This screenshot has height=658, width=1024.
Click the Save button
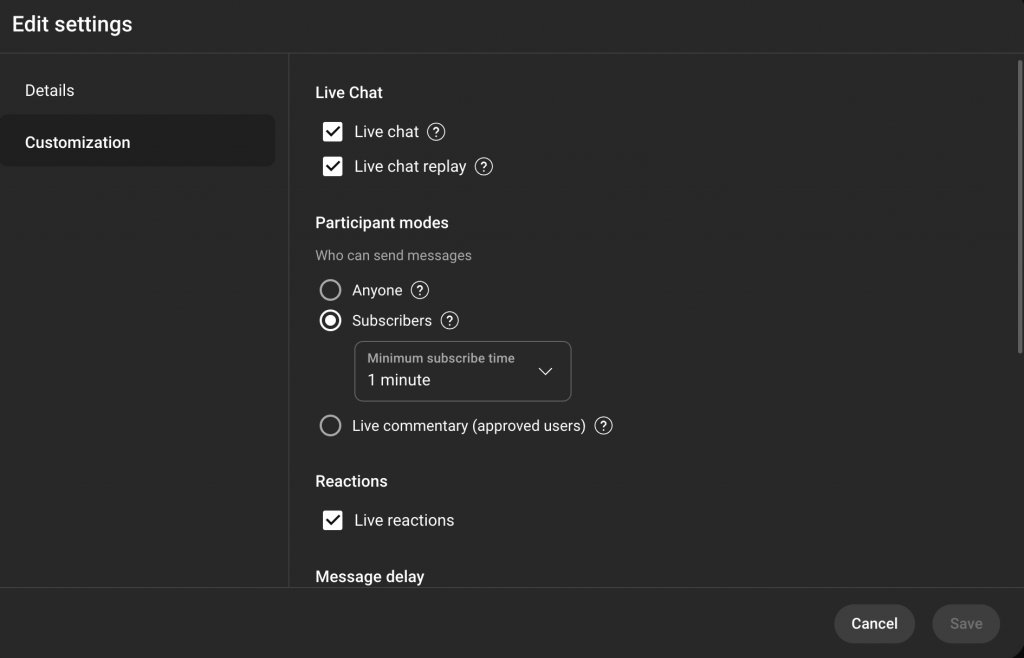[965, 624]
